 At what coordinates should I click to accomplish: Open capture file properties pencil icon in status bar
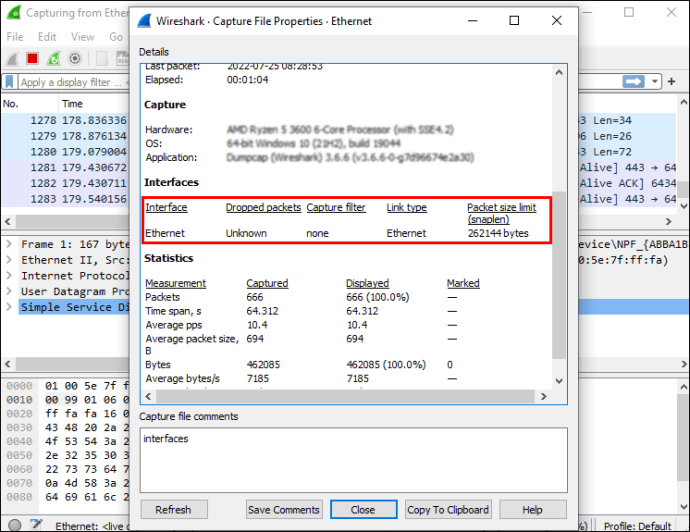pos(36,524)
